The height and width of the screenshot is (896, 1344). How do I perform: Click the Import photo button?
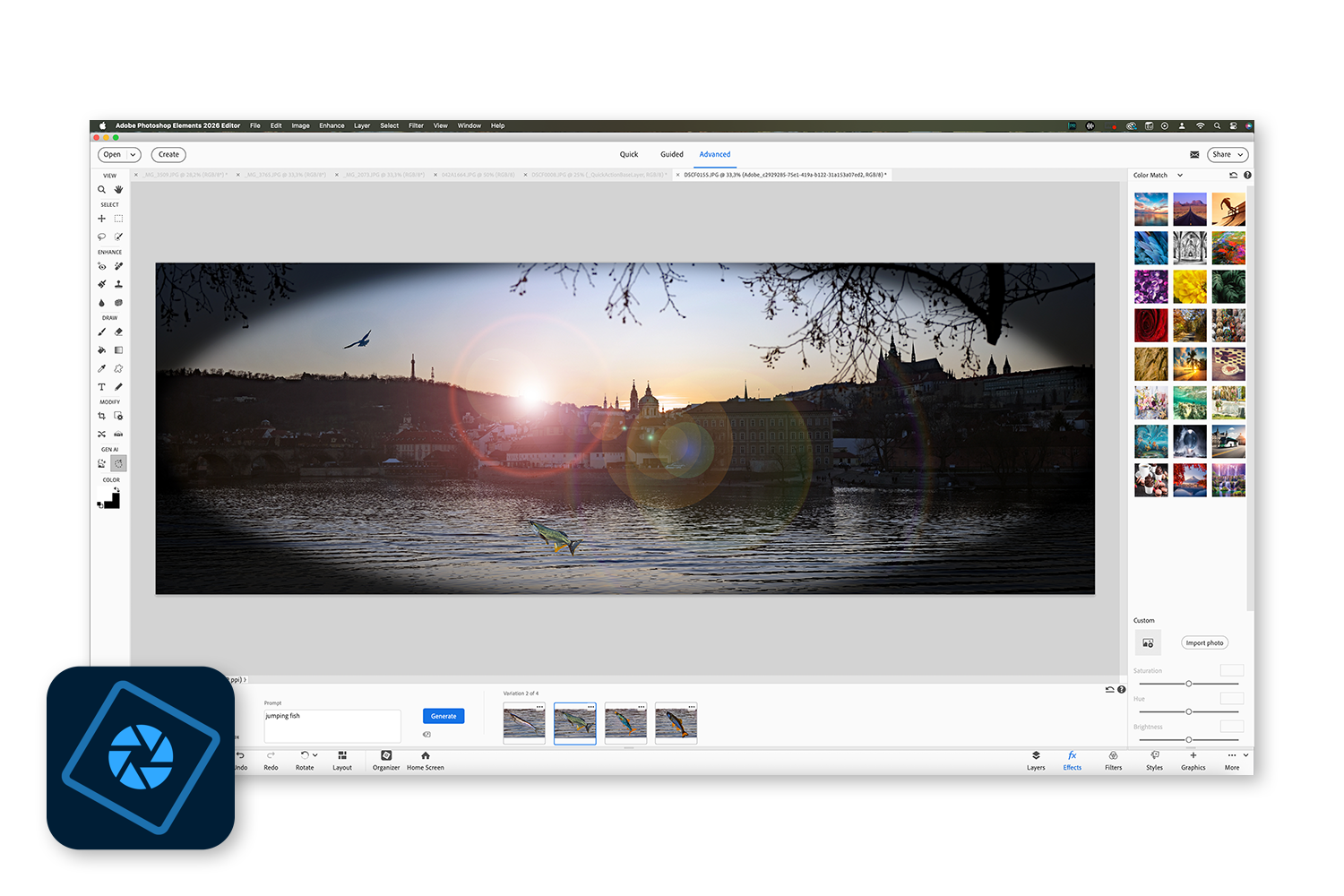(x=1204, y=642)
